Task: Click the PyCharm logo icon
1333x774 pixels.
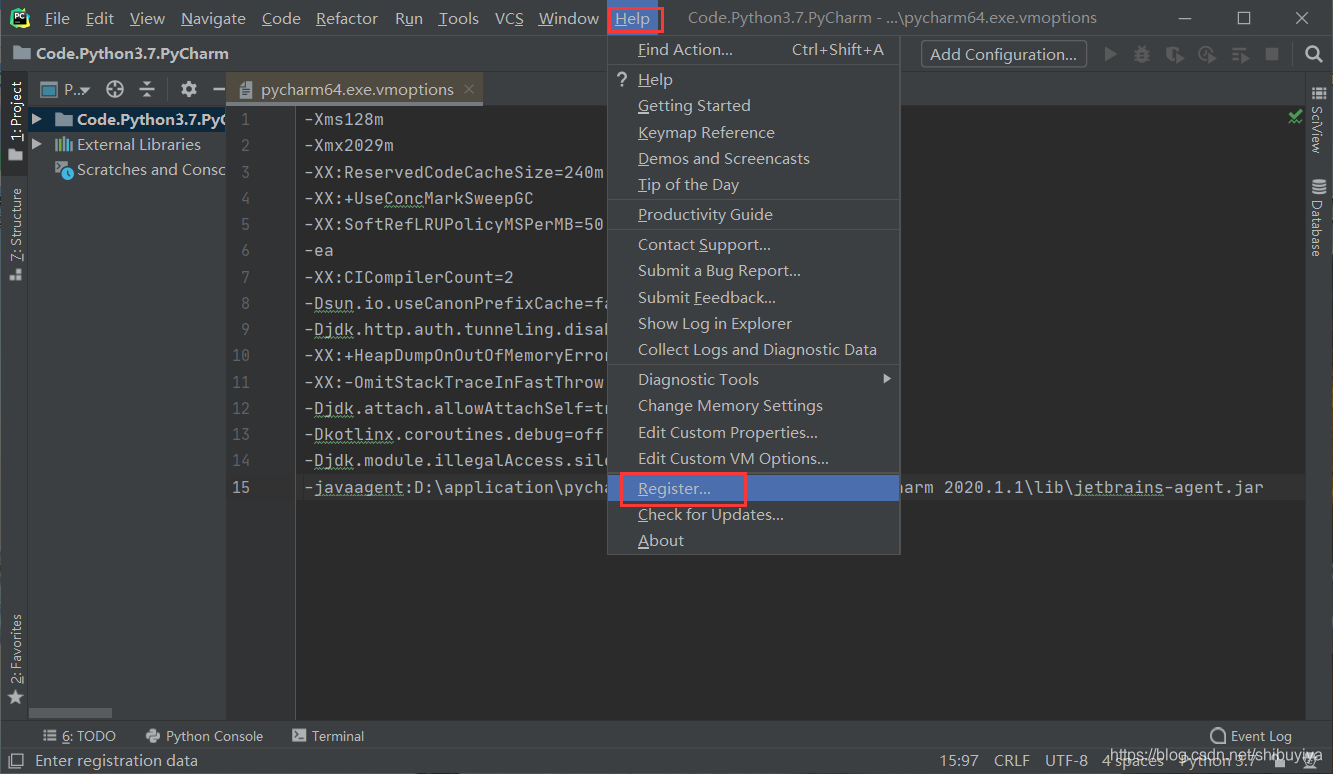Action: tap(19, 18)
